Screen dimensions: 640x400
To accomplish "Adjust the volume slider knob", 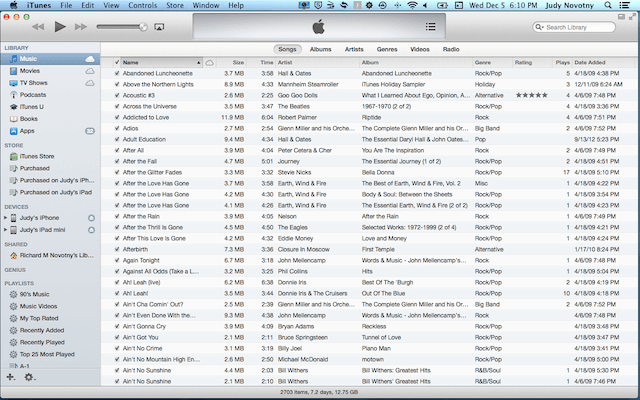I will coord(143,27).
